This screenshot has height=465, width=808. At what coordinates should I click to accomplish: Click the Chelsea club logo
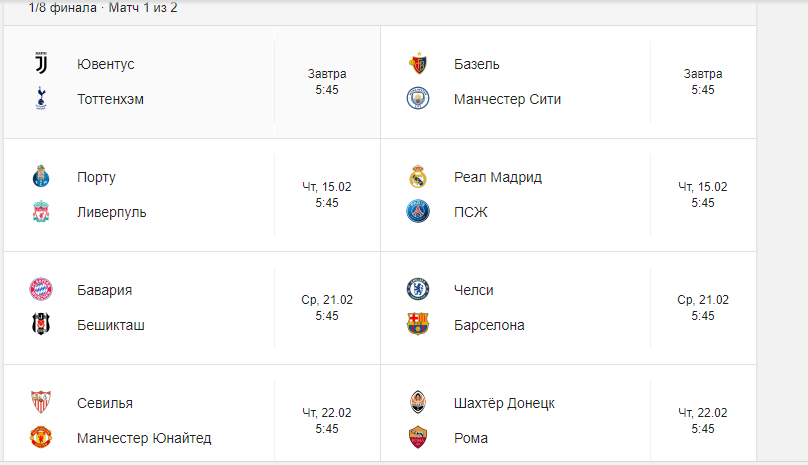click(418, 290)
